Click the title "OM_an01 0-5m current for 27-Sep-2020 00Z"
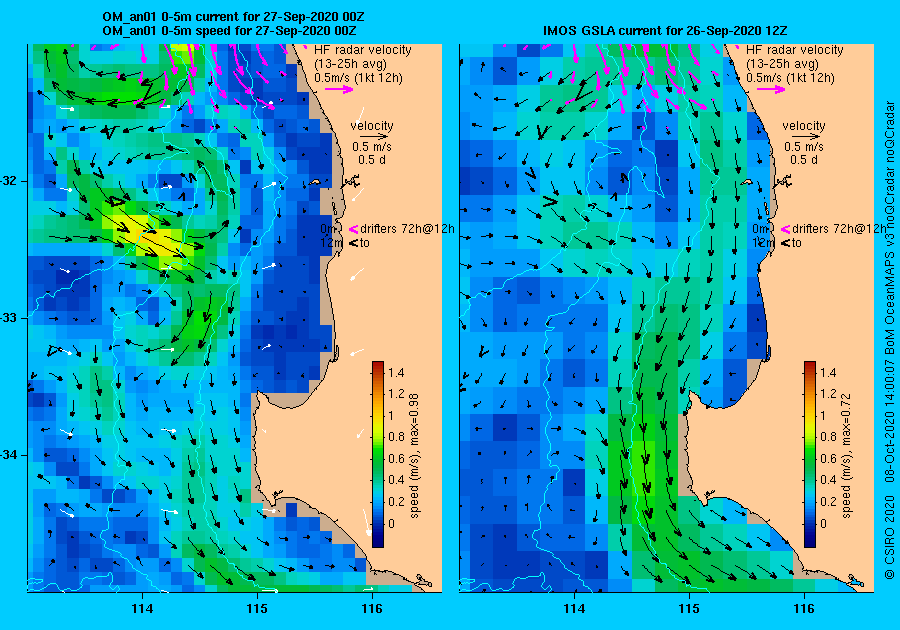The height and width of the screenshot is (630, 900). [233, 17]
